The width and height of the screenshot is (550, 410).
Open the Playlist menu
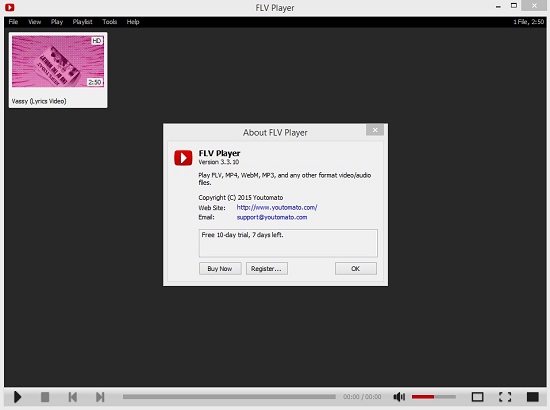point(82,22)
